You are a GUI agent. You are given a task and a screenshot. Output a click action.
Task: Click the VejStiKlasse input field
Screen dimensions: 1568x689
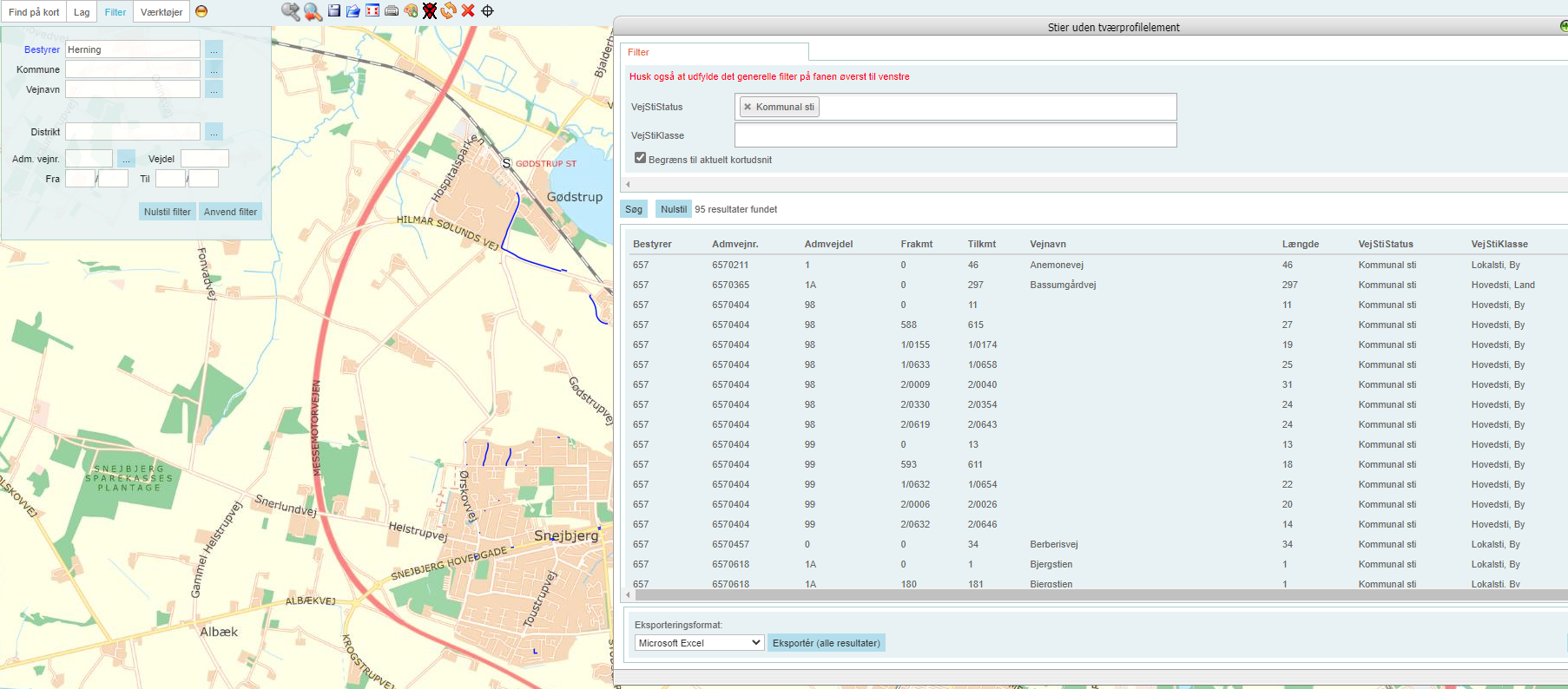pos(955,135)
